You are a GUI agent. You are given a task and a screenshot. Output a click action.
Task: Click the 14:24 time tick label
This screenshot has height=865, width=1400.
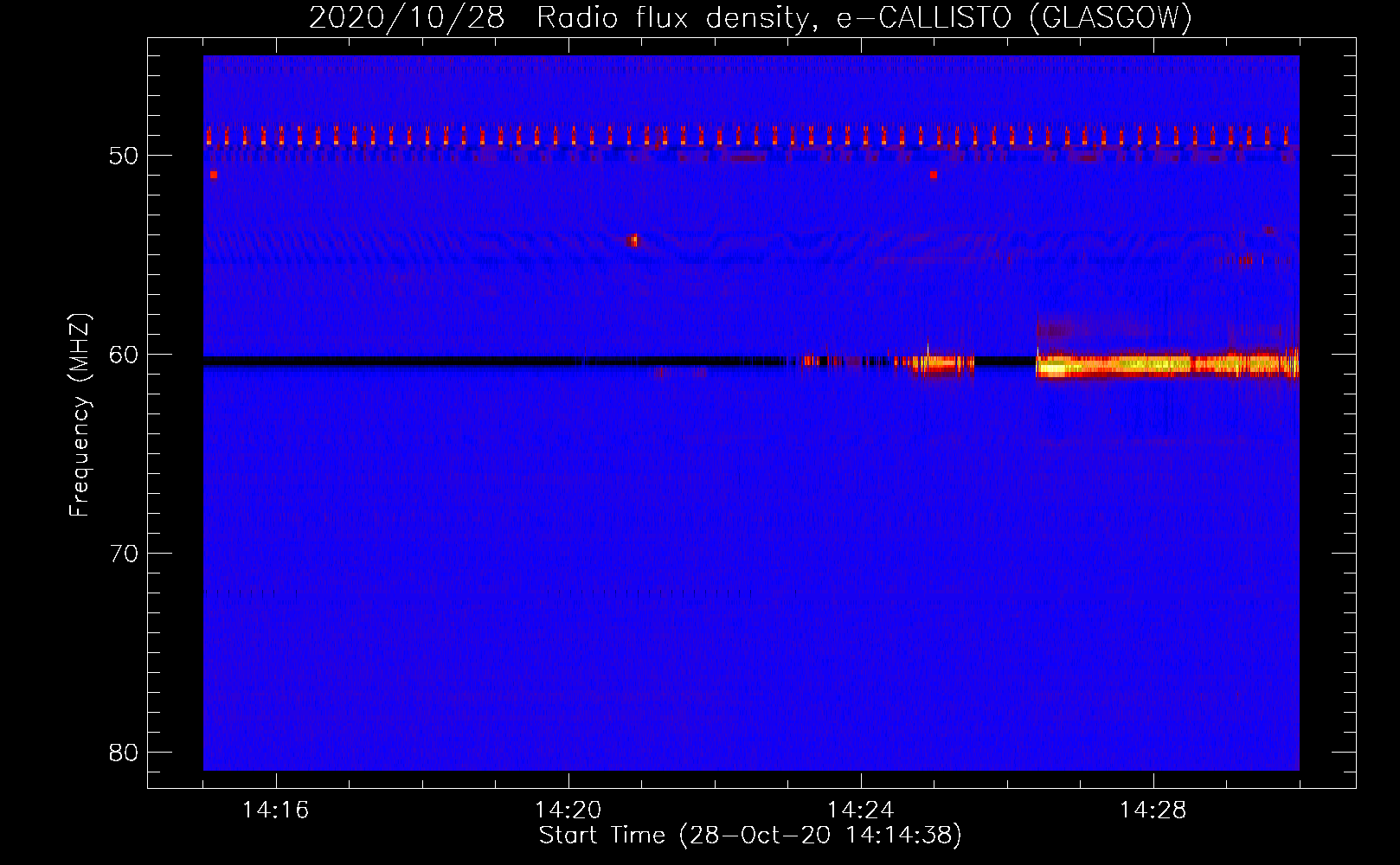click(860, 811)
